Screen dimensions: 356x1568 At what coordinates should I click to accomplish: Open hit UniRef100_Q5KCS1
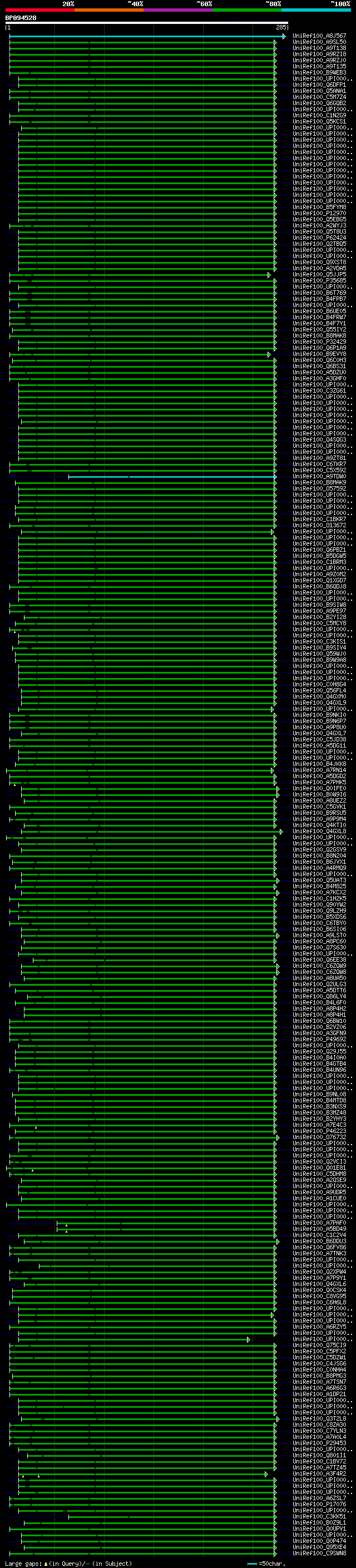319,122
